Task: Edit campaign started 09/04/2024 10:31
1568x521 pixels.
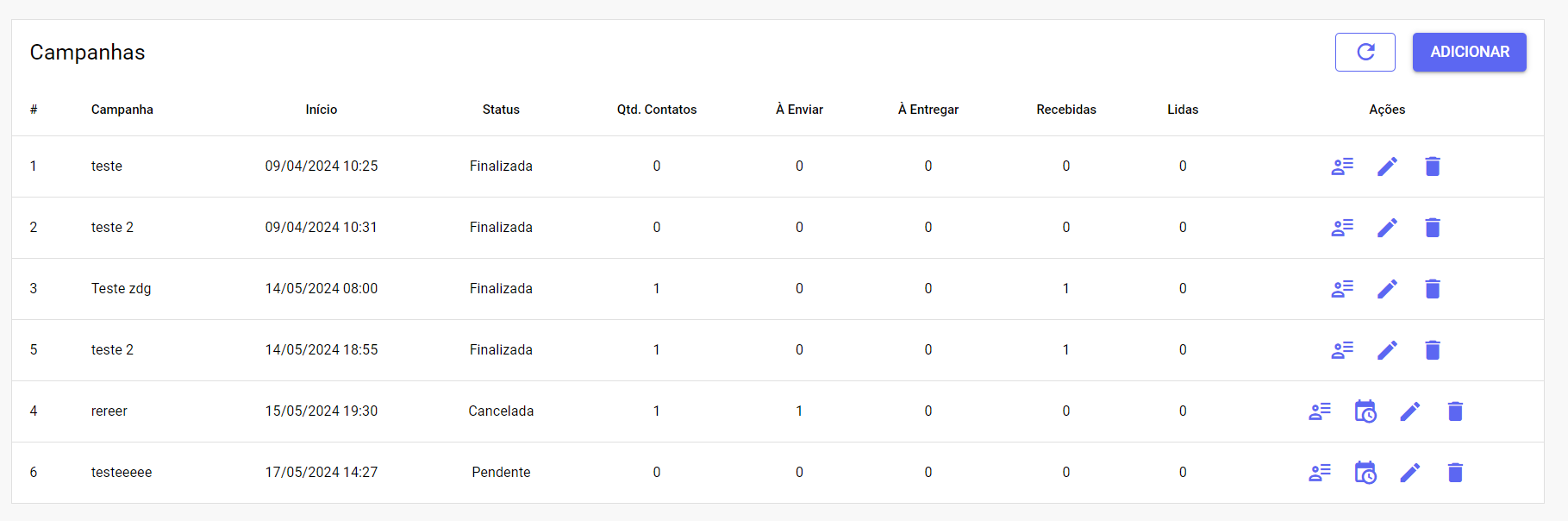Action: tap(1387, 228)
